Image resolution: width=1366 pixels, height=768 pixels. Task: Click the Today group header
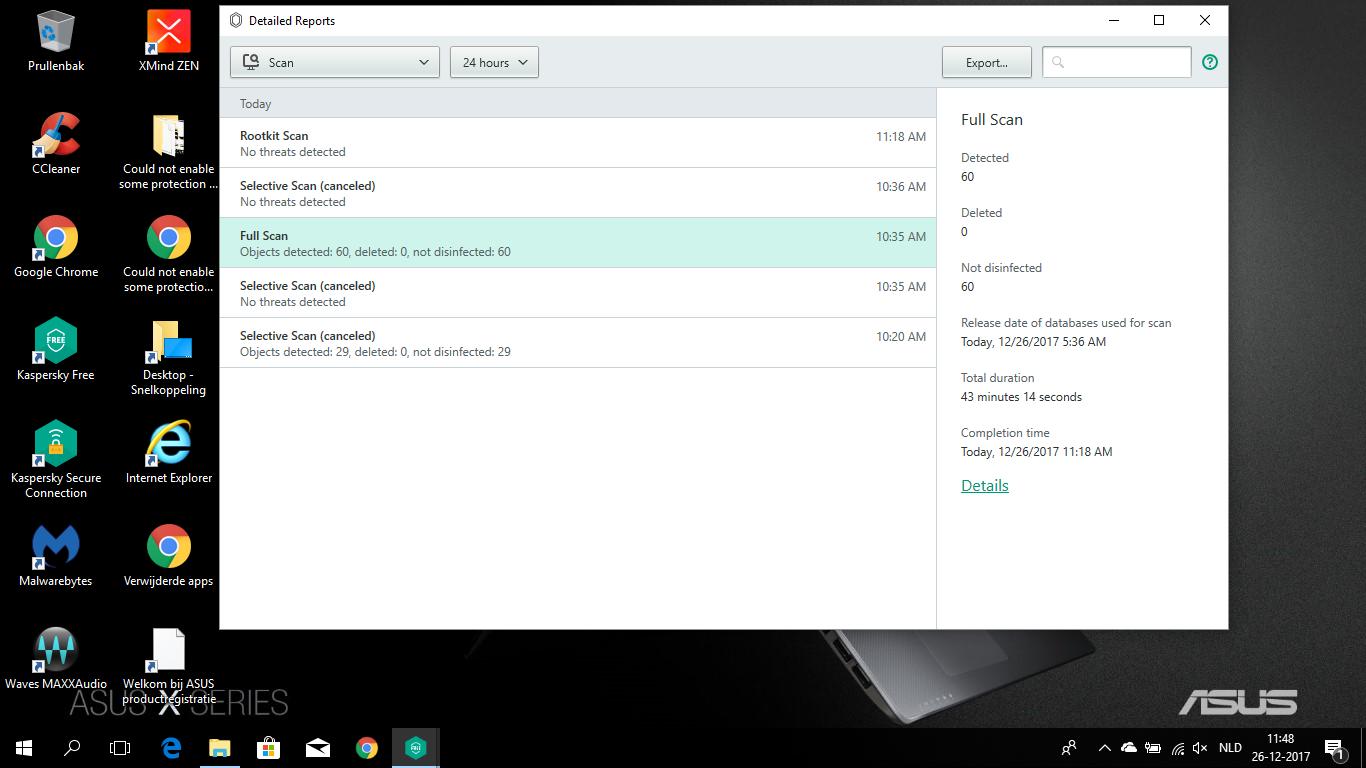578,103
